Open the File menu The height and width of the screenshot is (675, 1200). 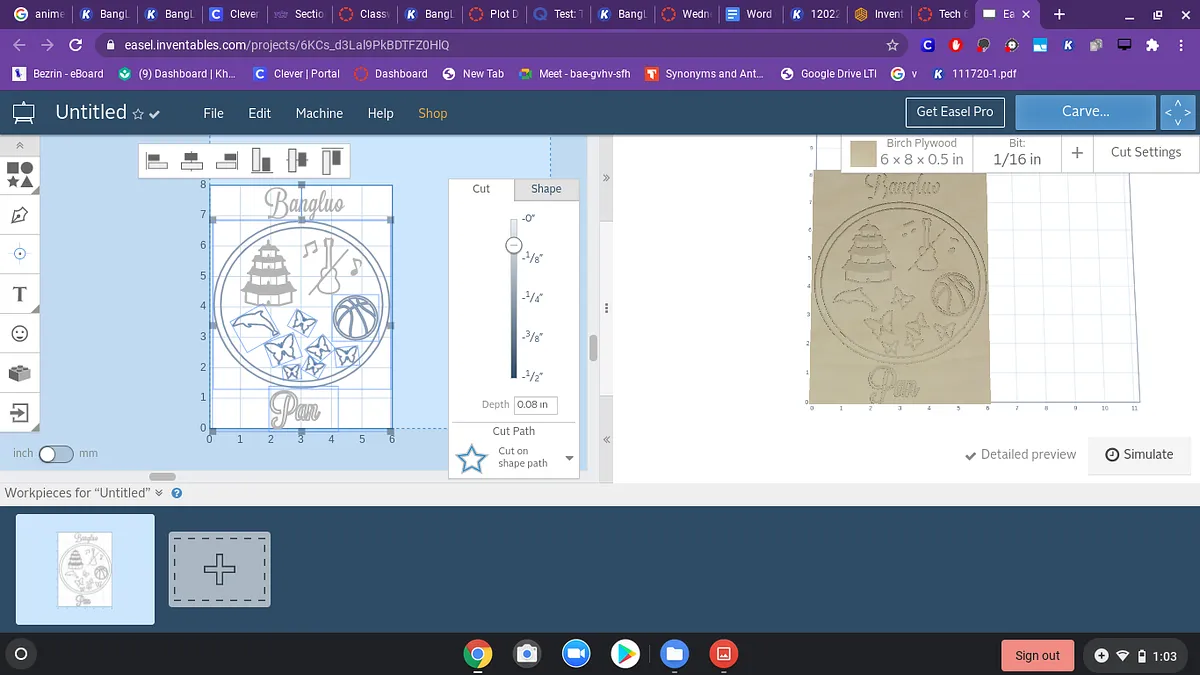click(x=213, y=113)
